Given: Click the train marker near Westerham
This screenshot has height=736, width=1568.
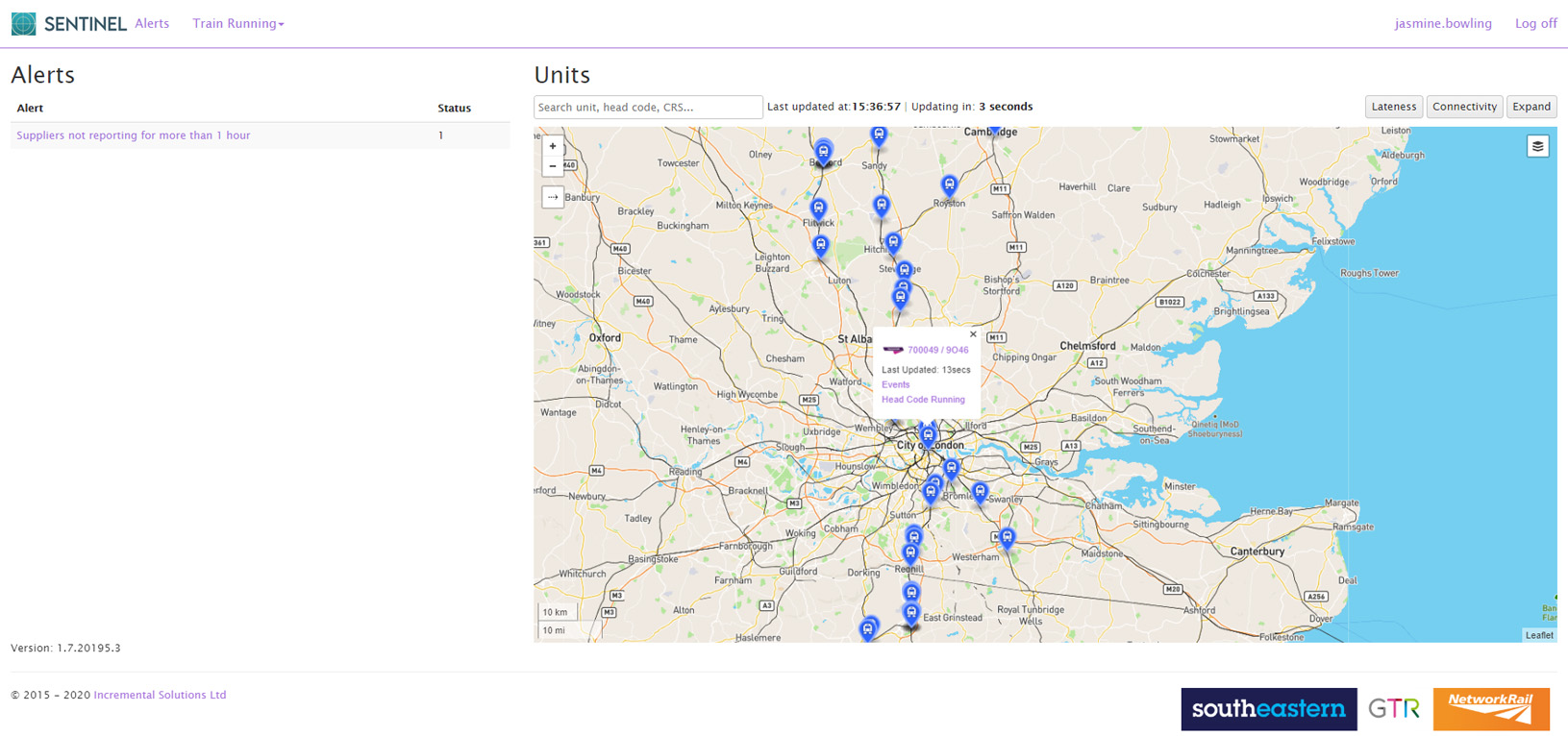Looking at the screenshot, I should [x=1007, y=537].
